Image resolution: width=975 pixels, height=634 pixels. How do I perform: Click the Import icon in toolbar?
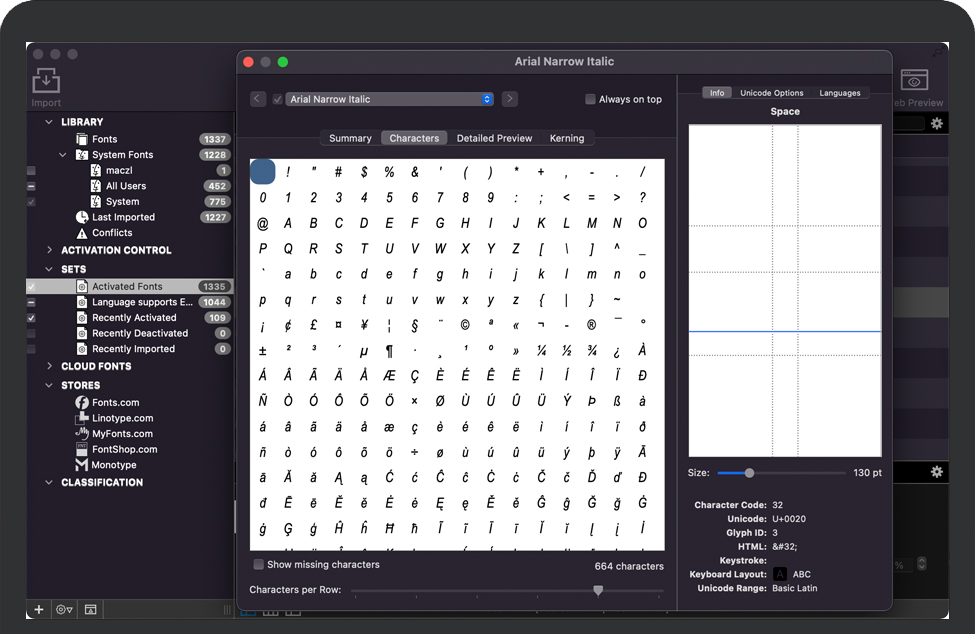(46, 81)
